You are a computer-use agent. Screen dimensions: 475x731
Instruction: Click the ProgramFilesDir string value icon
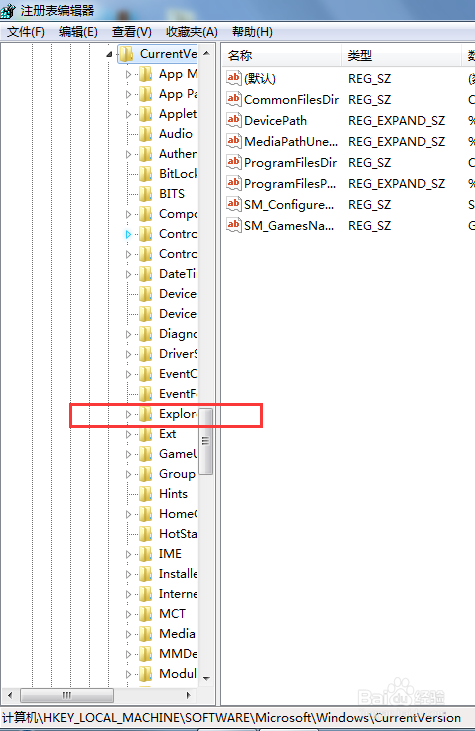point(234,162)
